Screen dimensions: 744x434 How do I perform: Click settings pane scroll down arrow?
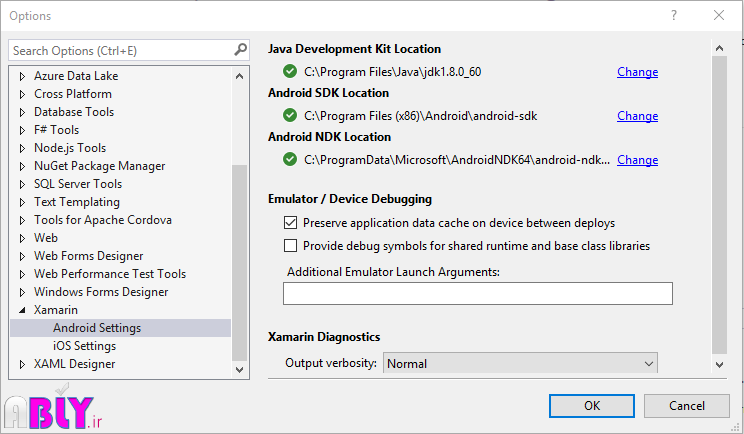pos(719,364)
